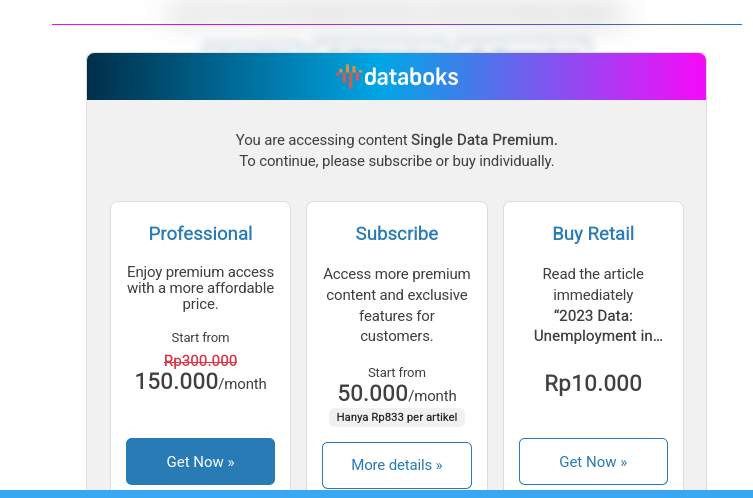Click the databoks orange logo icon
Viewport: 753px width, 498px height.
point(347,76)
